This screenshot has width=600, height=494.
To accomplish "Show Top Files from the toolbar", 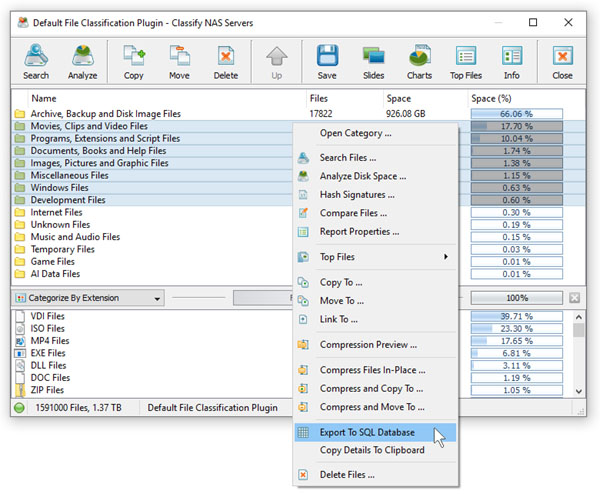I will click(x=466, y=56).
